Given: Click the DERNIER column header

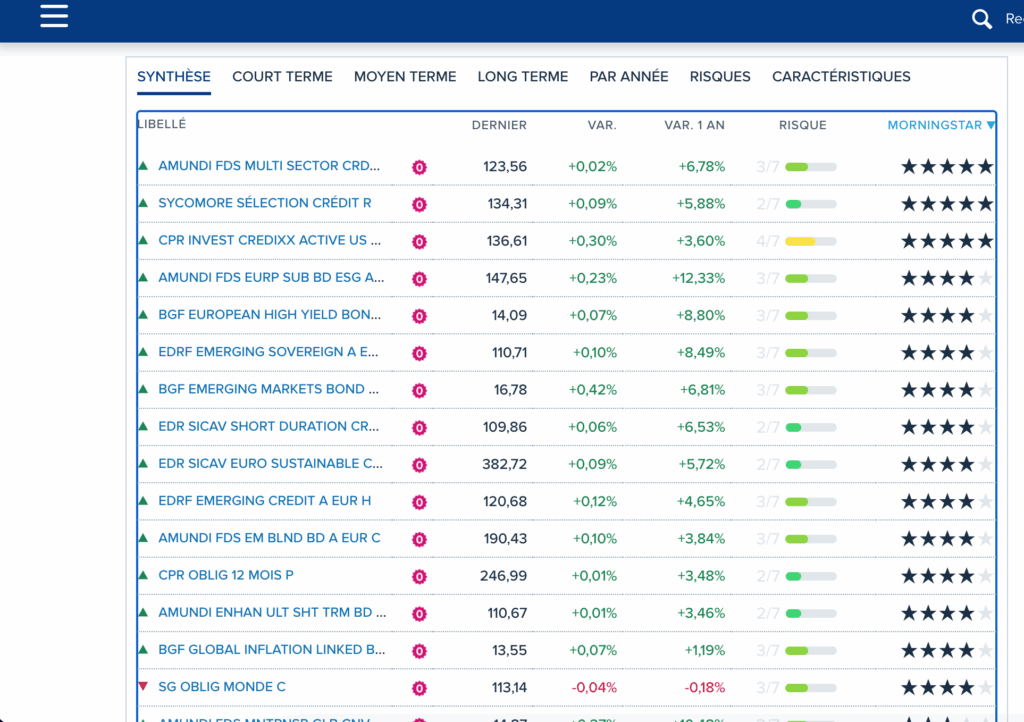Looking at the screenshot, I should [499, 125].
